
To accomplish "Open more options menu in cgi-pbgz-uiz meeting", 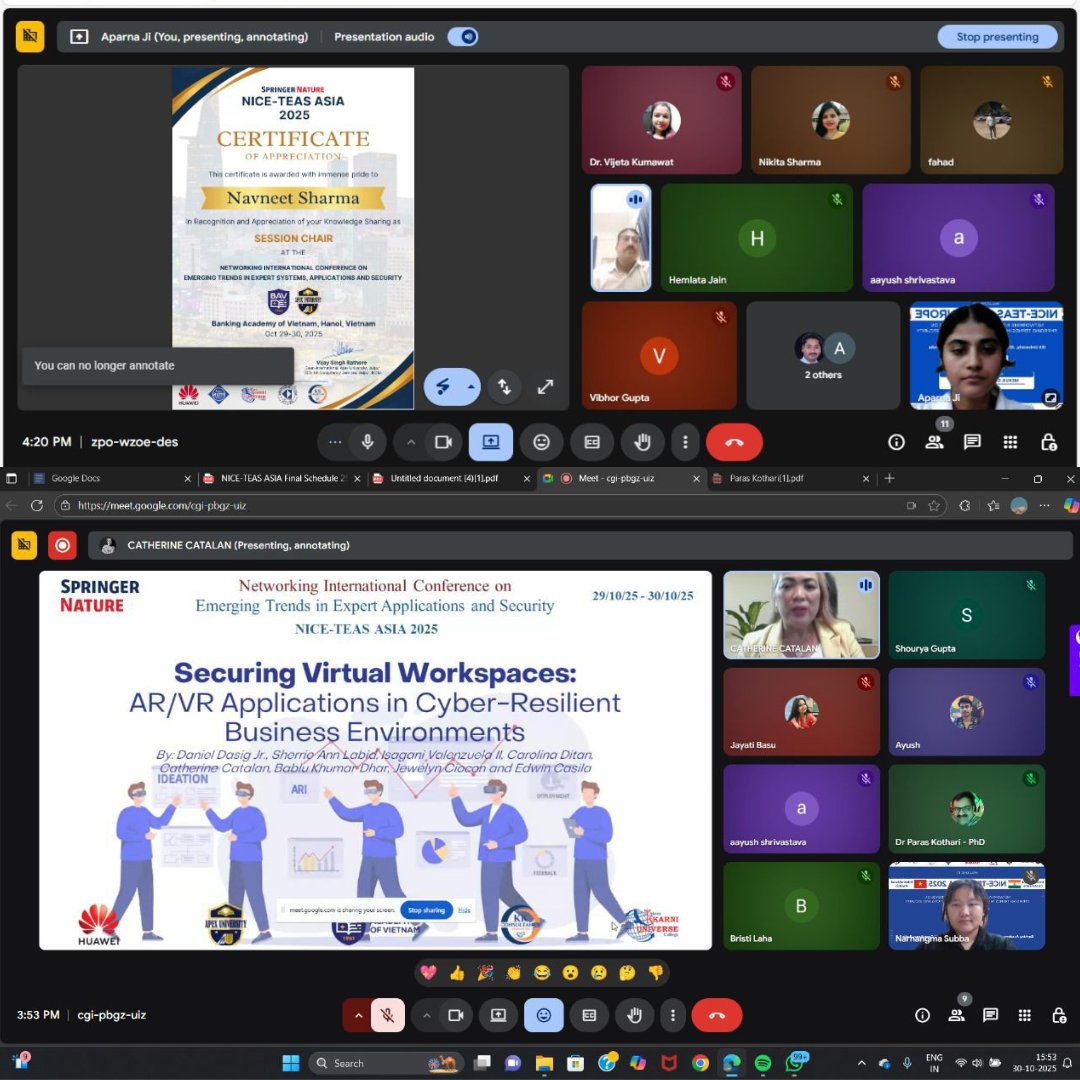I will [x=672, y=1015].
